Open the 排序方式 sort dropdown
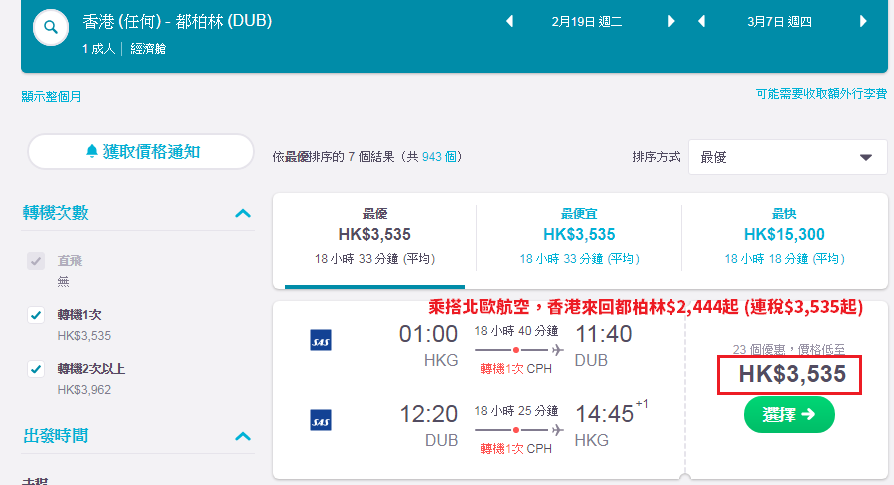 point(787,157)
